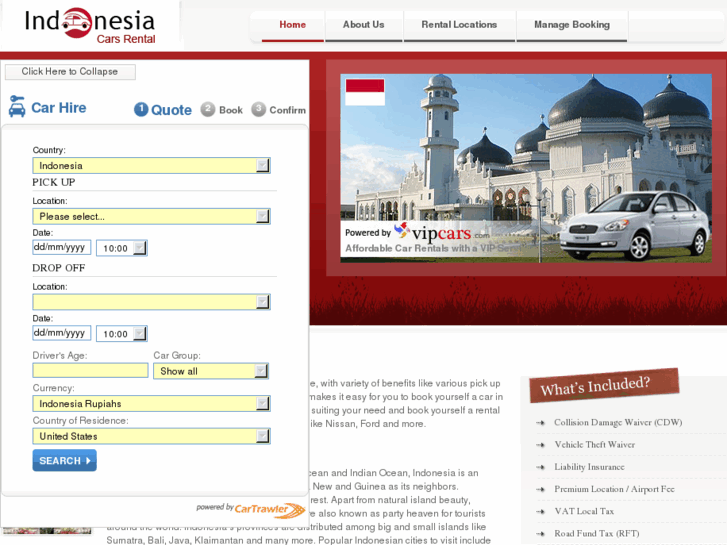Screen dimensions: 727x545
Task: Open the pick up Location dropdown
Action: (x=151, y=217)
